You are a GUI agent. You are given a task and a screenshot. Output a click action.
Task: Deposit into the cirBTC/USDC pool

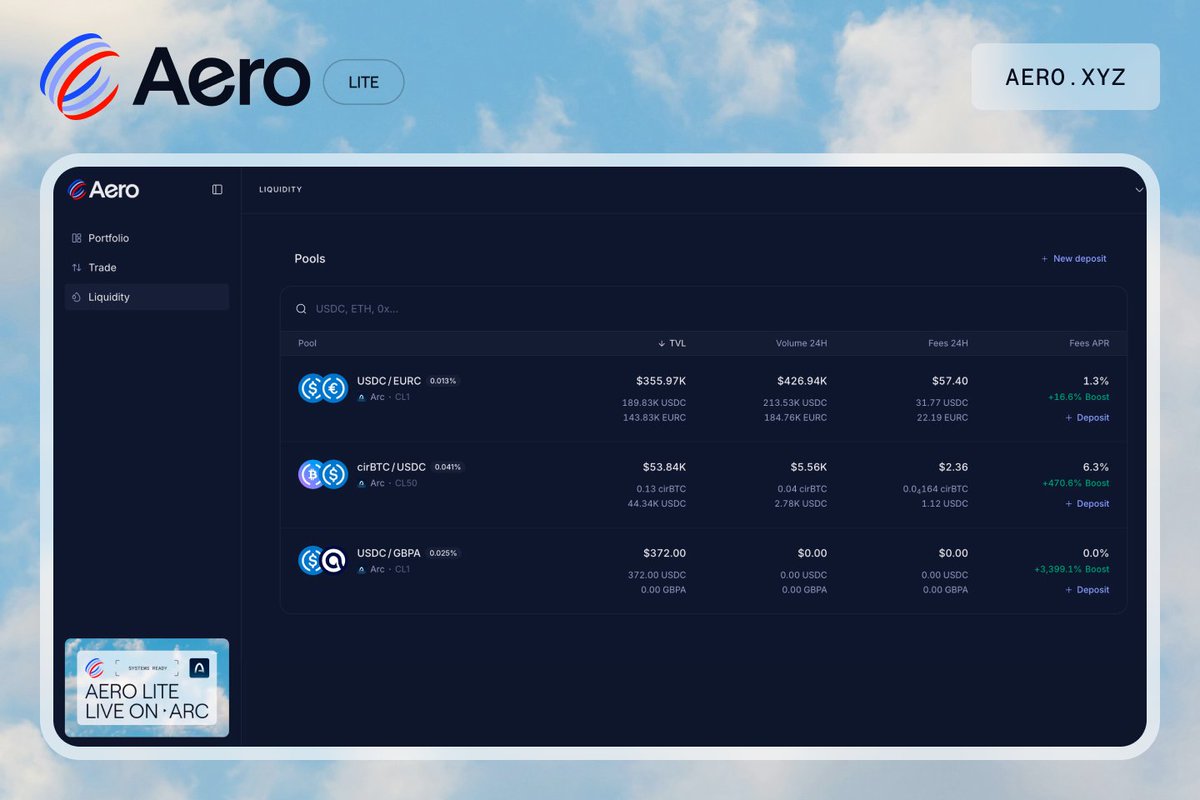(x=1087, y=504)
